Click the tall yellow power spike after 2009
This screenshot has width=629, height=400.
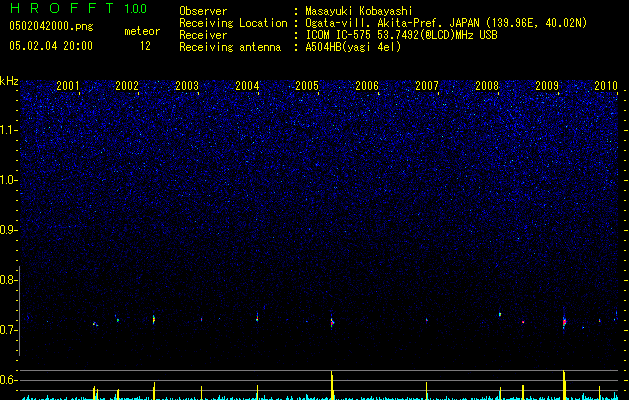click(x=564, y=385)
